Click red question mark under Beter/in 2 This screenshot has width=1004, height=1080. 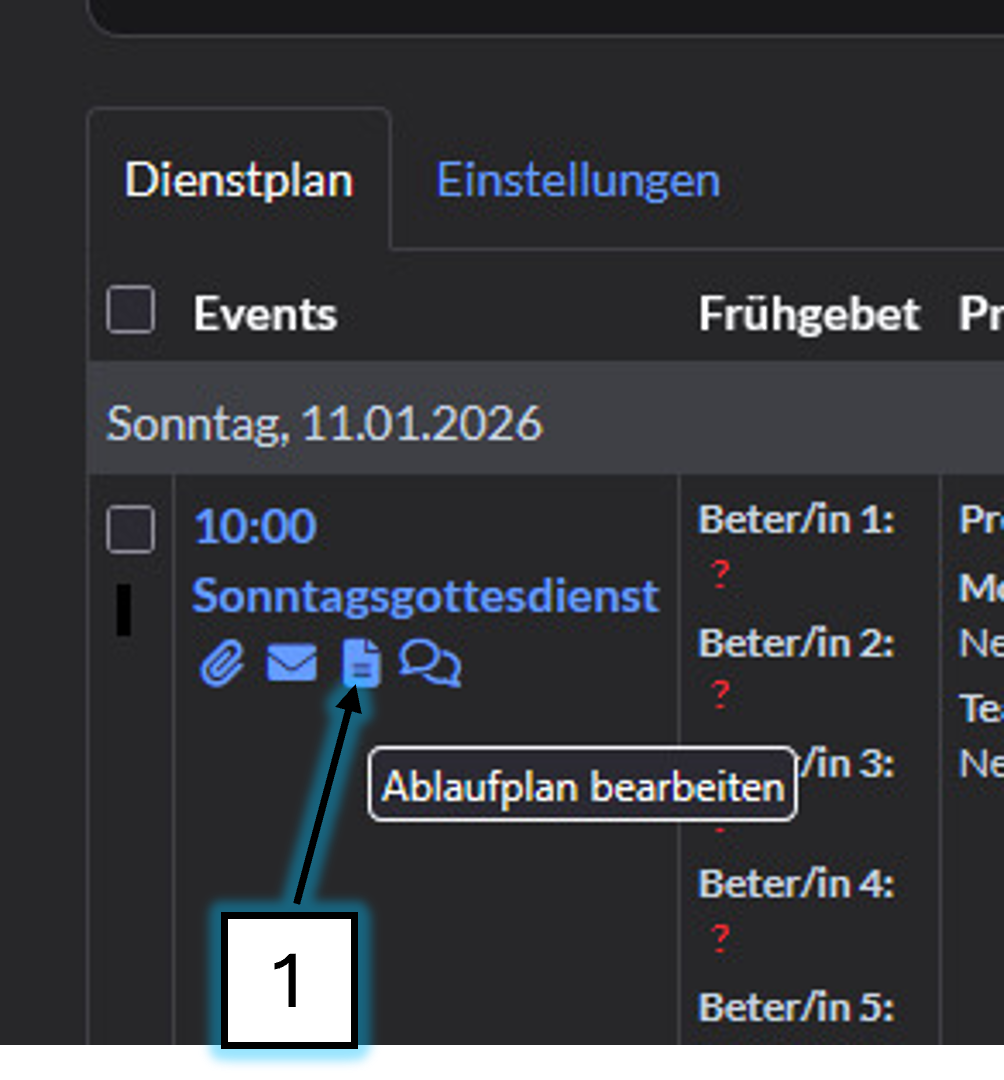[x=720, y=694]
